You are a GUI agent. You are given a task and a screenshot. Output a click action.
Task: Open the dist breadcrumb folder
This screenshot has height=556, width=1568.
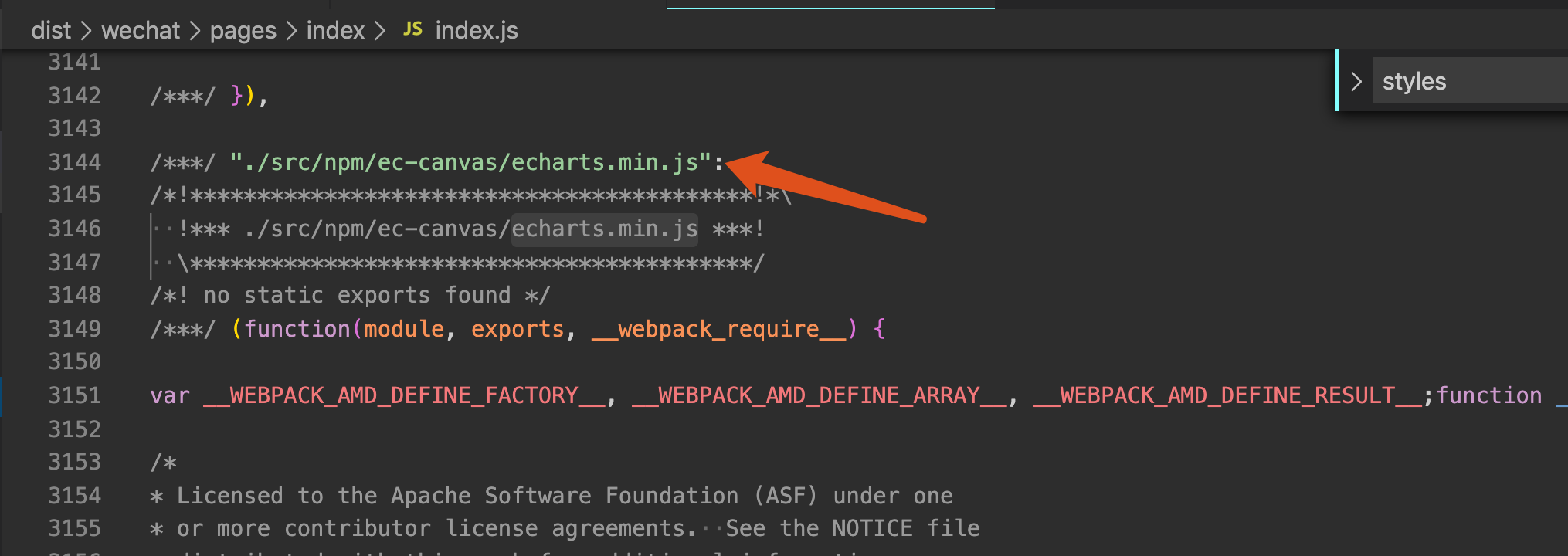[51, 31]
